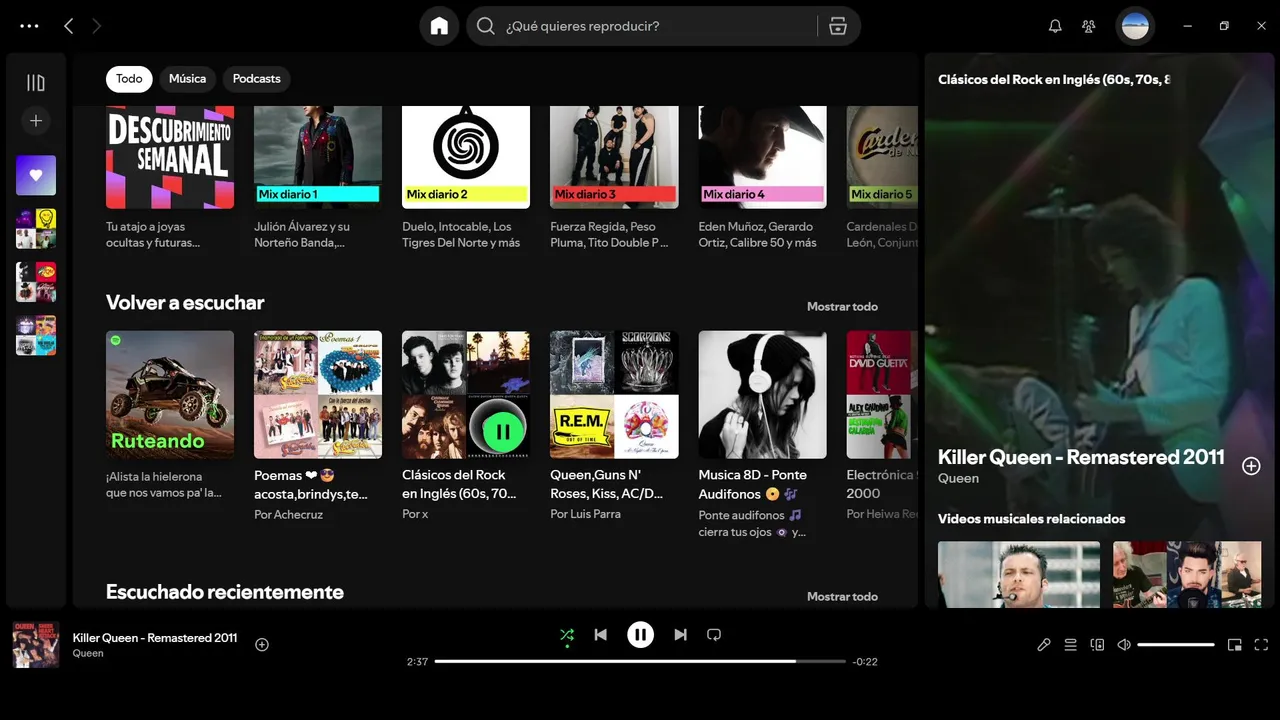The height and width of the screenshot is (720, 1280).
Task: Open Clásicos del Rock header in side panel
Action: coord(1054,80)
